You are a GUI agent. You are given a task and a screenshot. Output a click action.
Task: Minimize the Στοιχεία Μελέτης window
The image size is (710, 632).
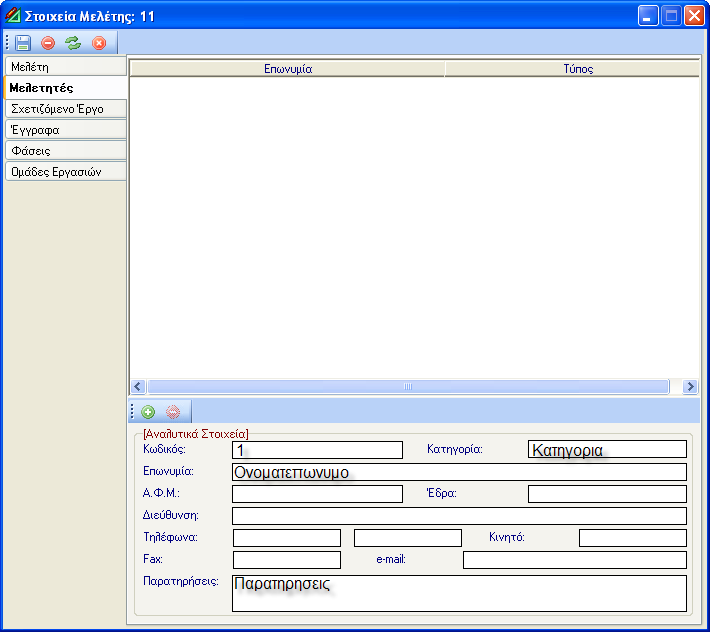(648, 16)
